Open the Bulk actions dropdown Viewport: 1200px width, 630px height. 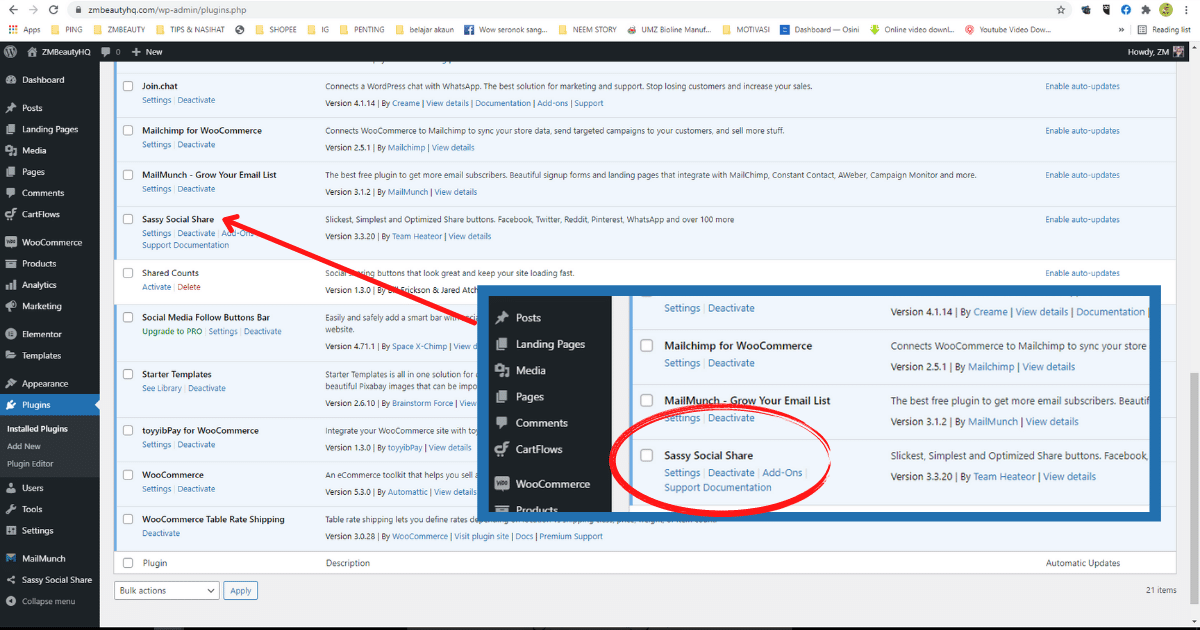click(x=165, y=590)
